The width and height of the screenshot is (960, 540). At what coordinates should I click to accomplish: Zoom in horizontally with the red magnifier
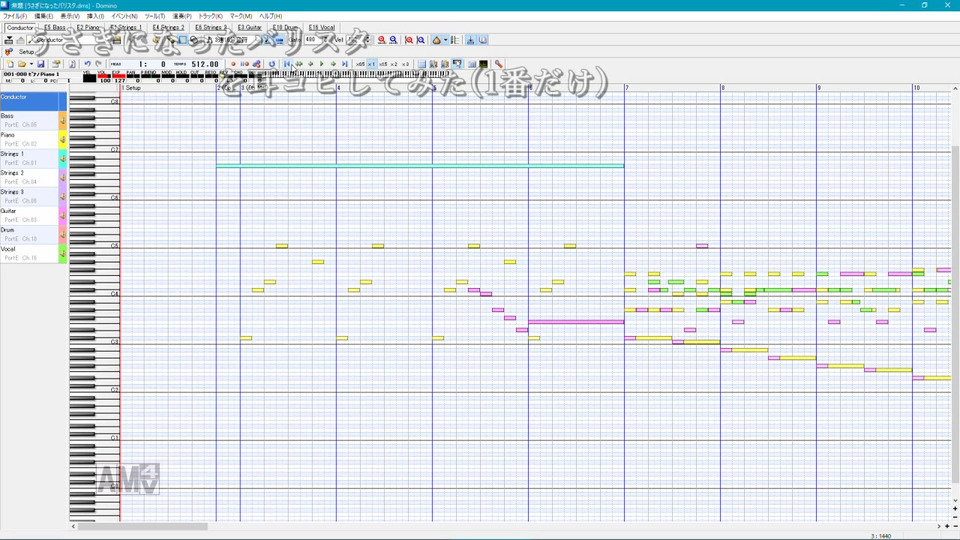tap(381, 40)
